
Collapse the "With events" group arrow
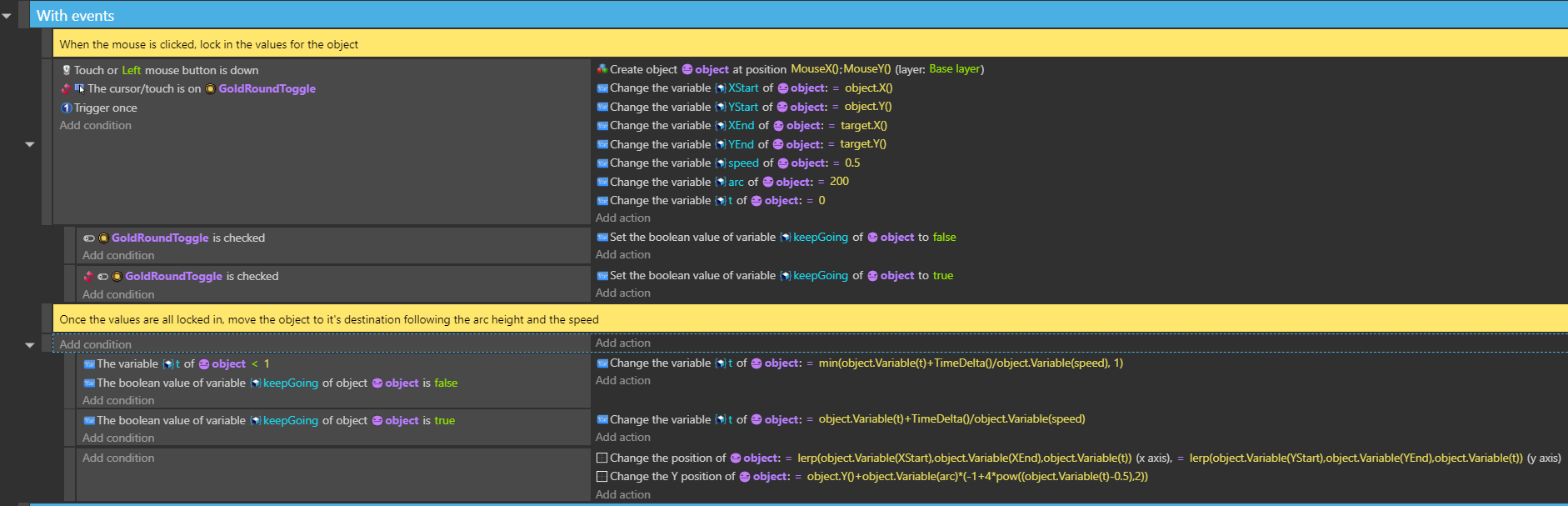(7, 16)
